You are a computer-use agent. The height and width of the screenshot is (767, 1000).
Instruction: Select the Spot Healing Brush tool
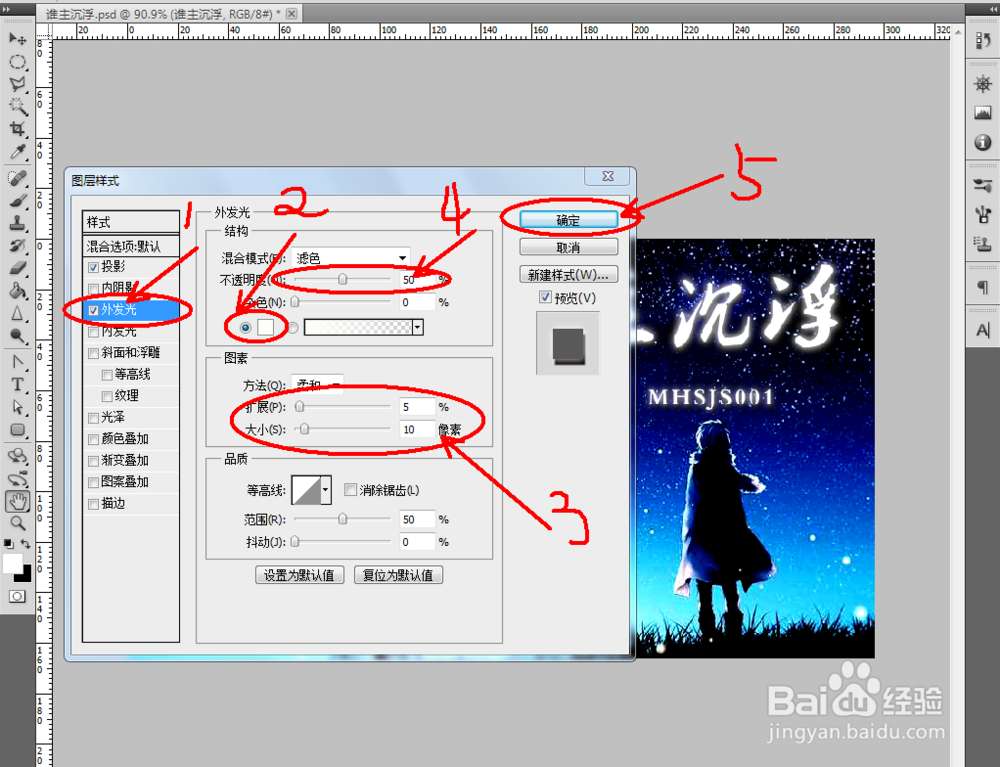17,177
